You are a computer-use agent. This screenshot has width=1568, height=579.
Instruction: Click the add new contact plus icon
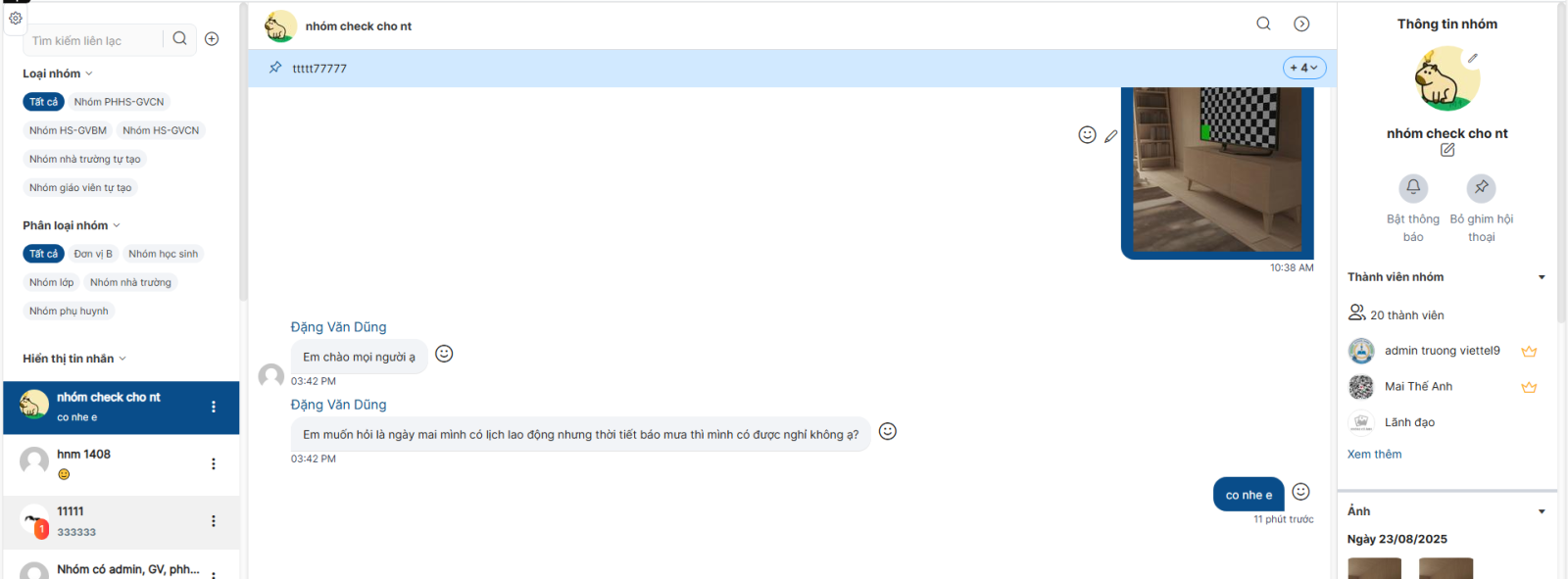pyautogui.click(x=212, y=39)
